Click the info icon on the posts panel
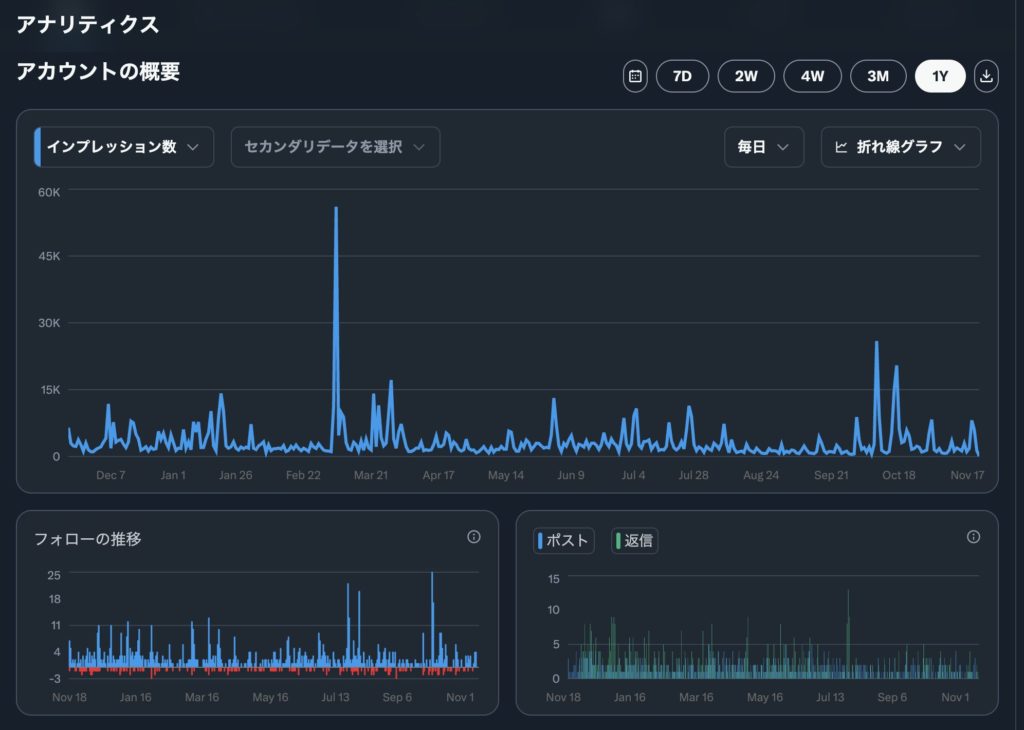1024x730 pixels. [973, 537]
